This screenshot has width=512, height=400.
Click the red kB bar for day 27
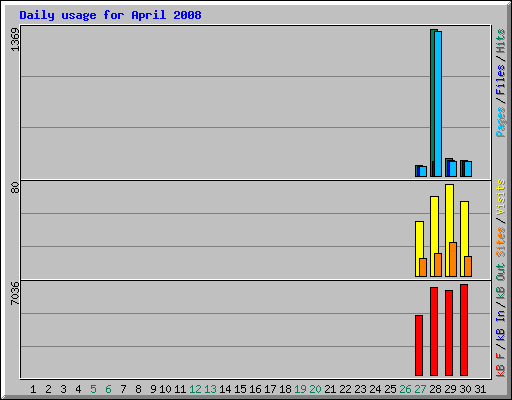coord(419,346)
